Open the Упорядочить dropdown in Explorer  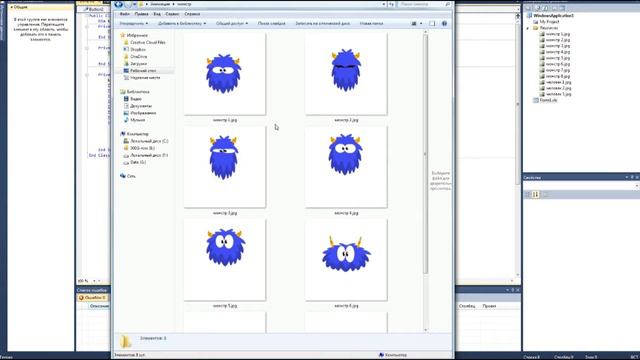(133, 24)
